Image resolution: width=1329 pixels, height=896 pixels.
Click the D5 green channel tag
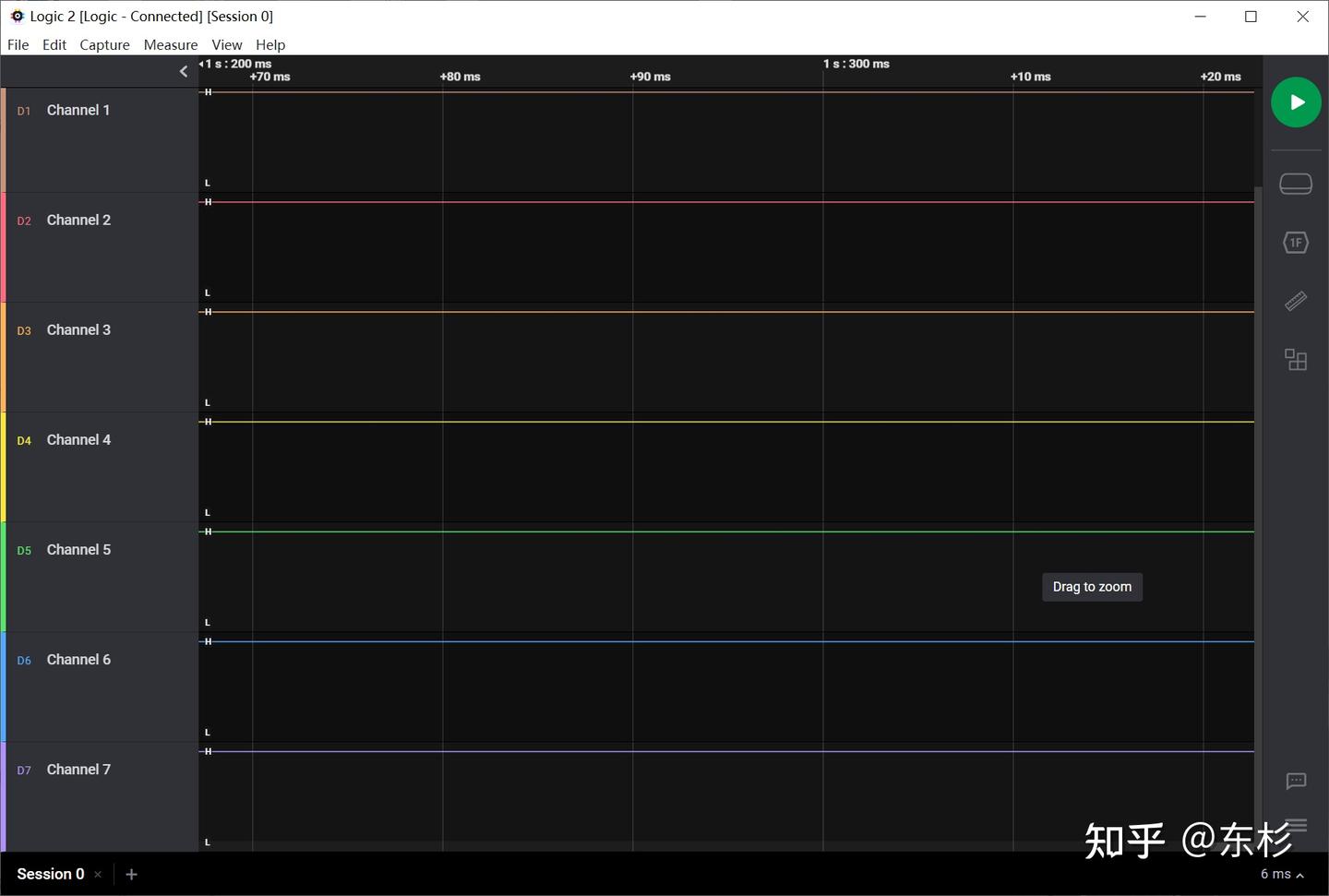point(24,550)
